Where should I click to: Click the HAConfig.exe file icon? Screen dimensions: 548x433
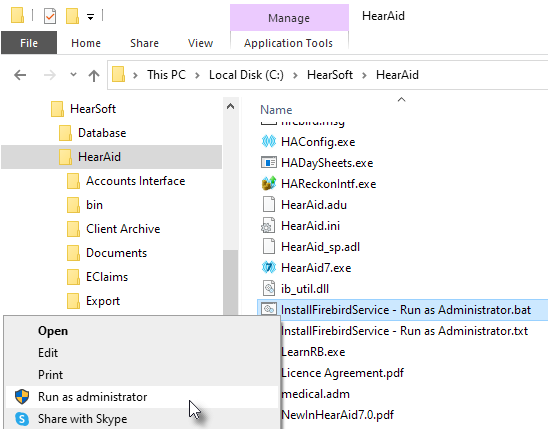[x=269, y=142]
